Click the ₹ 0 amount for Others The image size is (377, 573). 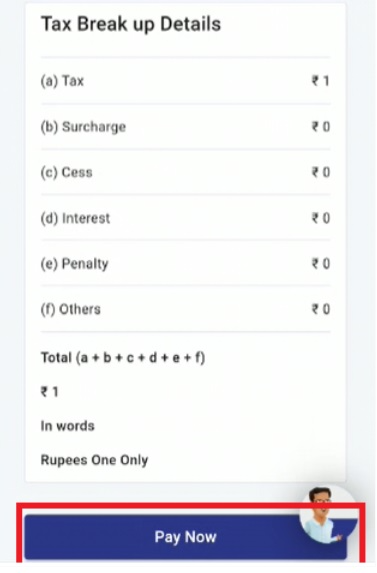(x=321, y=309)
